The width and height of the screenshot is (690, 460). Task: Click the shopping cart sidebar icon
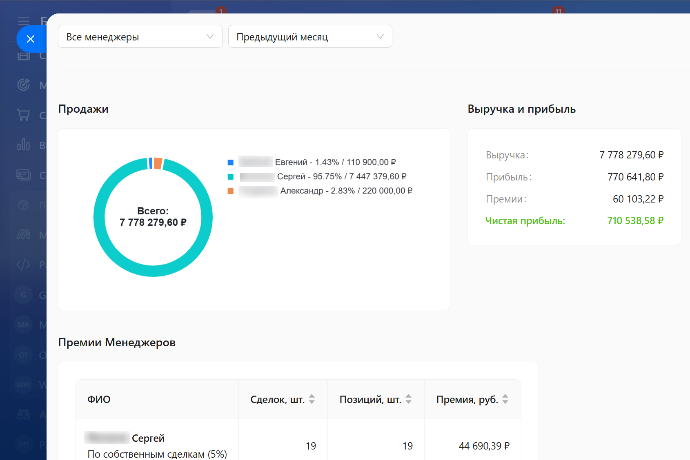point(24,114)
